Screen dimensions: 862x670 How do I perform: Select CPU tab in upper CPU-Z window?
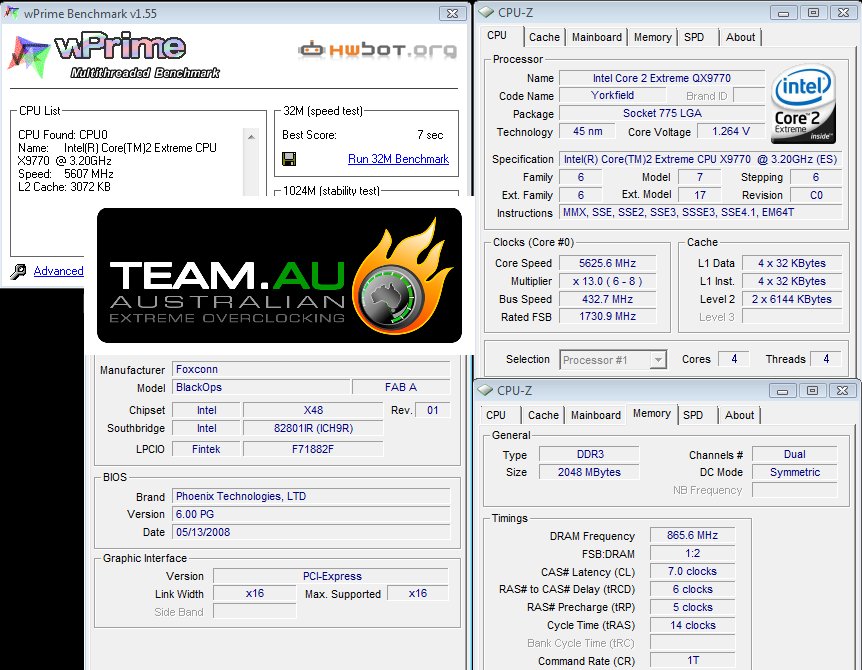point(497,35)
